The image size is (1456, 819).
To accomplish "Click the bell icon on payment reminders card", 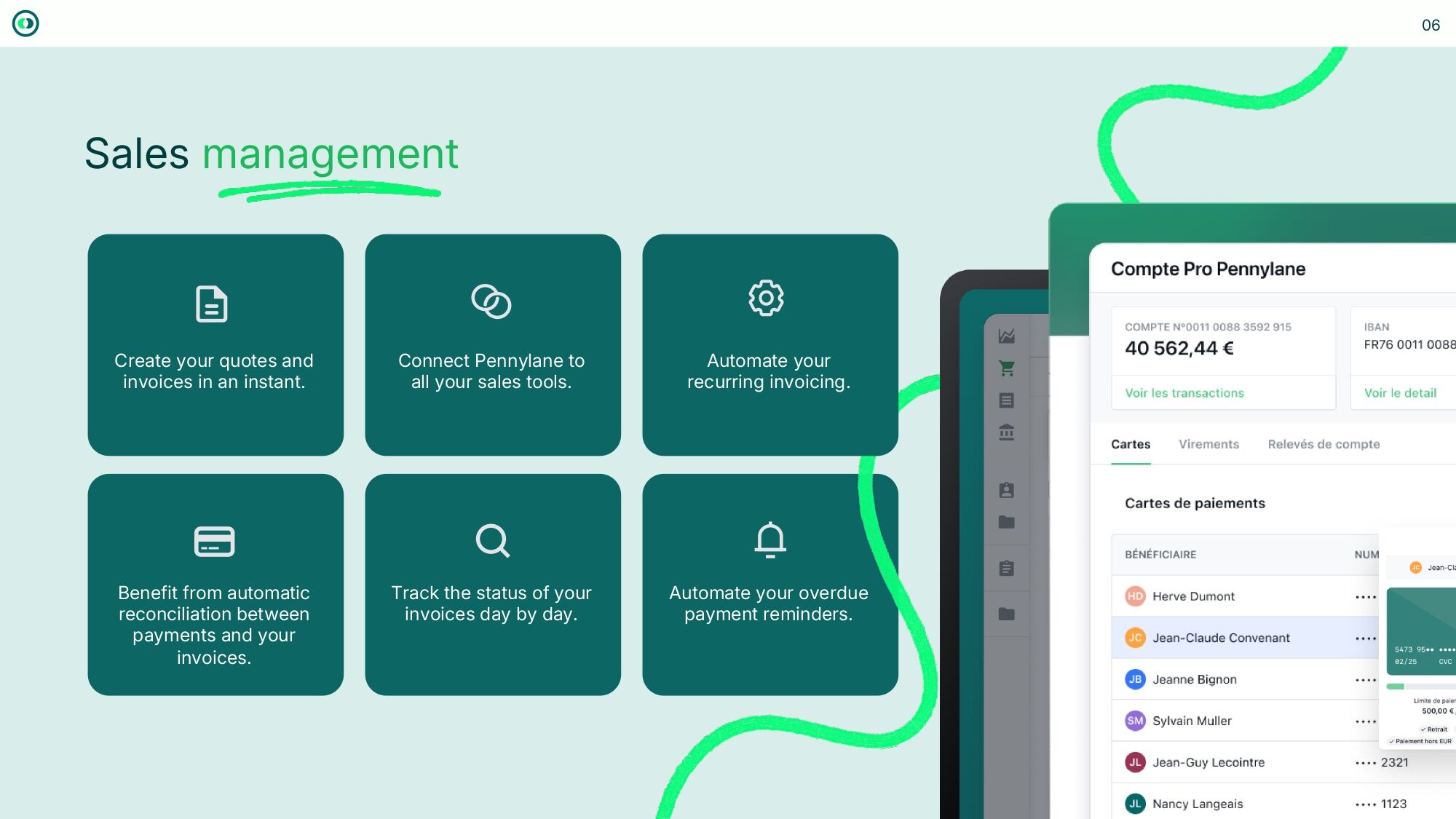I will coord(769,539).
